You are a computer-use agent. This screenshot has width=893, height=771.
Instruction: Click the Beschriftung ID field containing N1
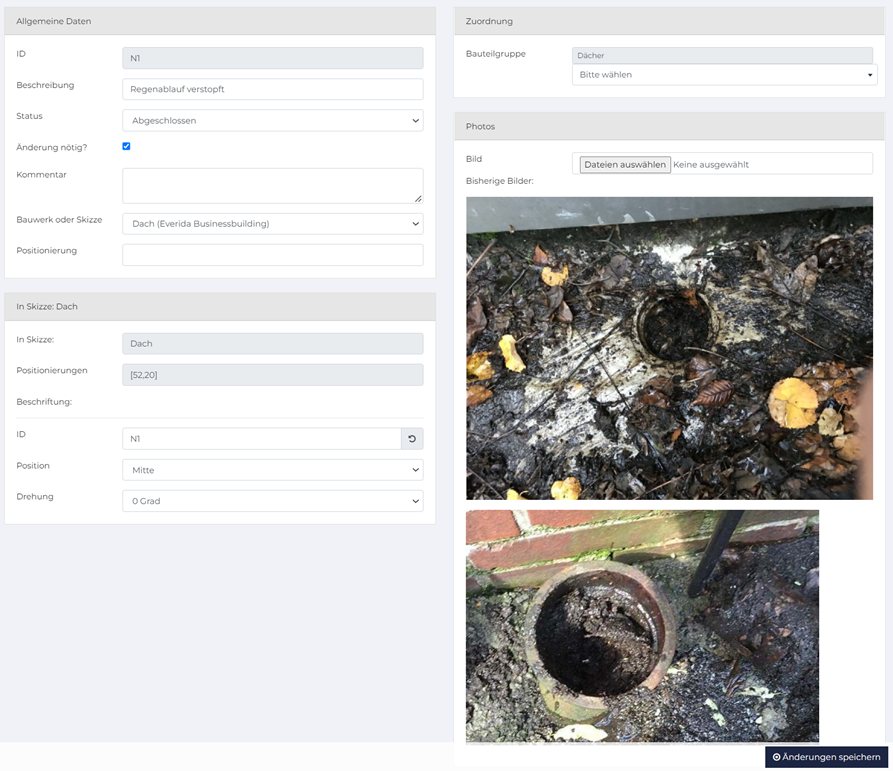(262, 439)
